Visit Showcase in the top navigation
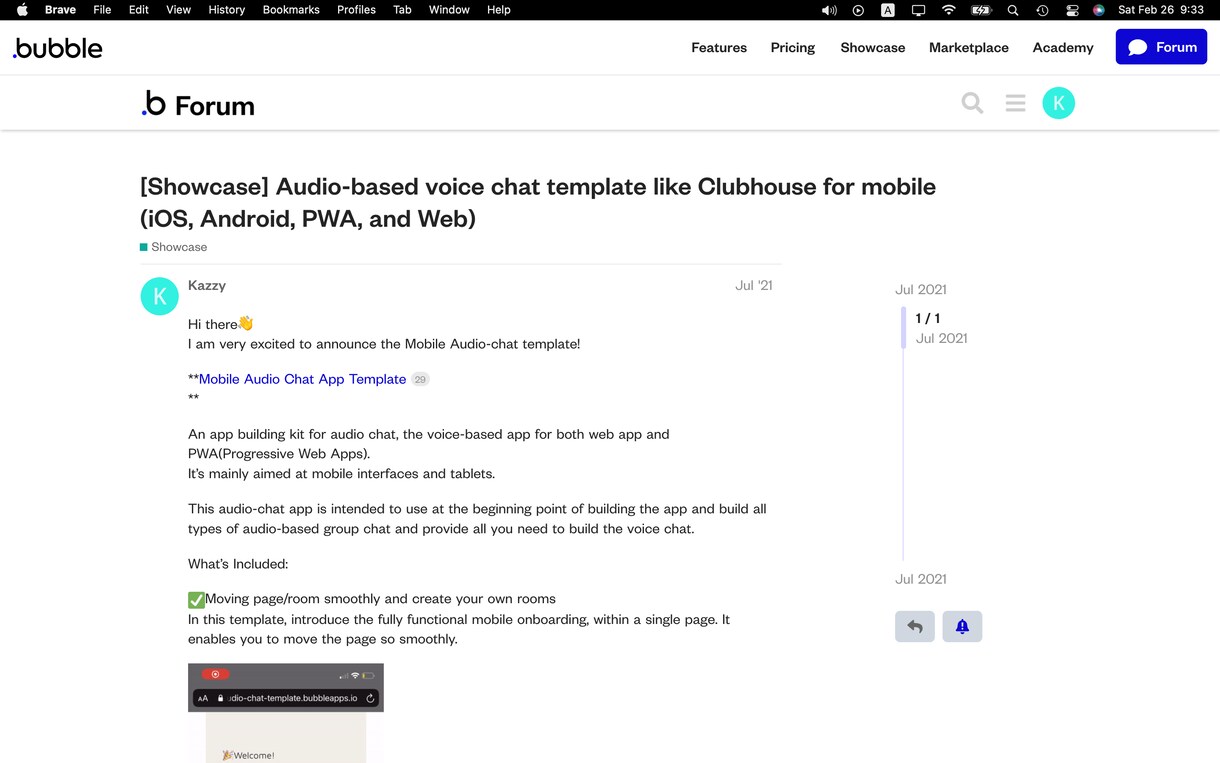Viewport: 1220px width, 763px height. 873,47
